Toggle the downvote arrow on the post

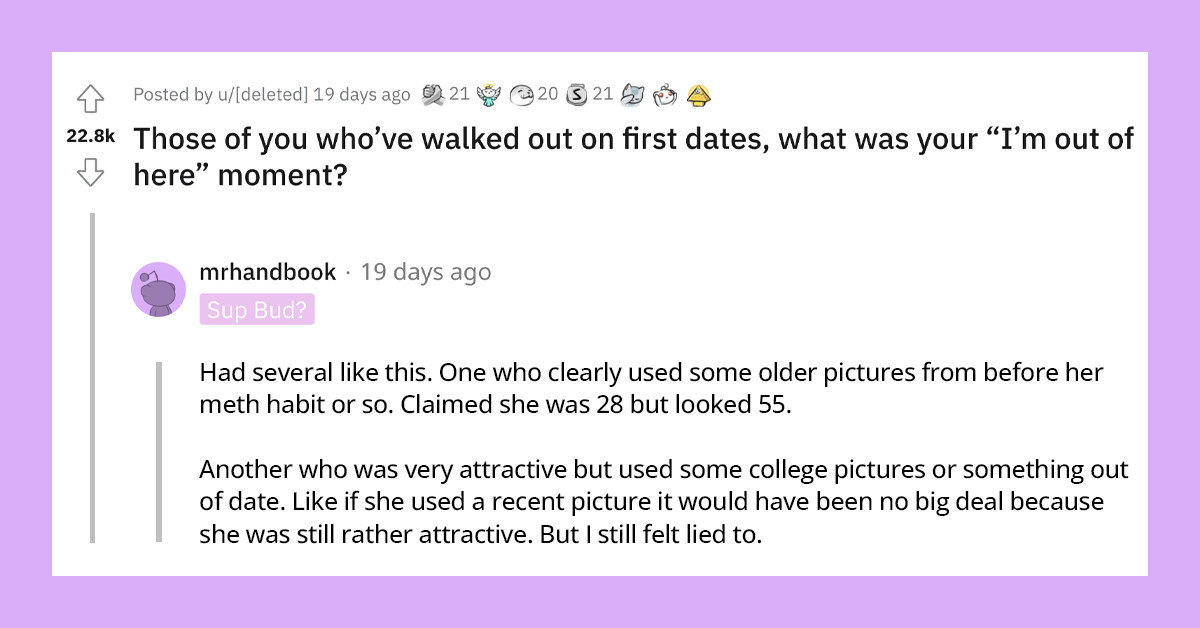(91, 173)
